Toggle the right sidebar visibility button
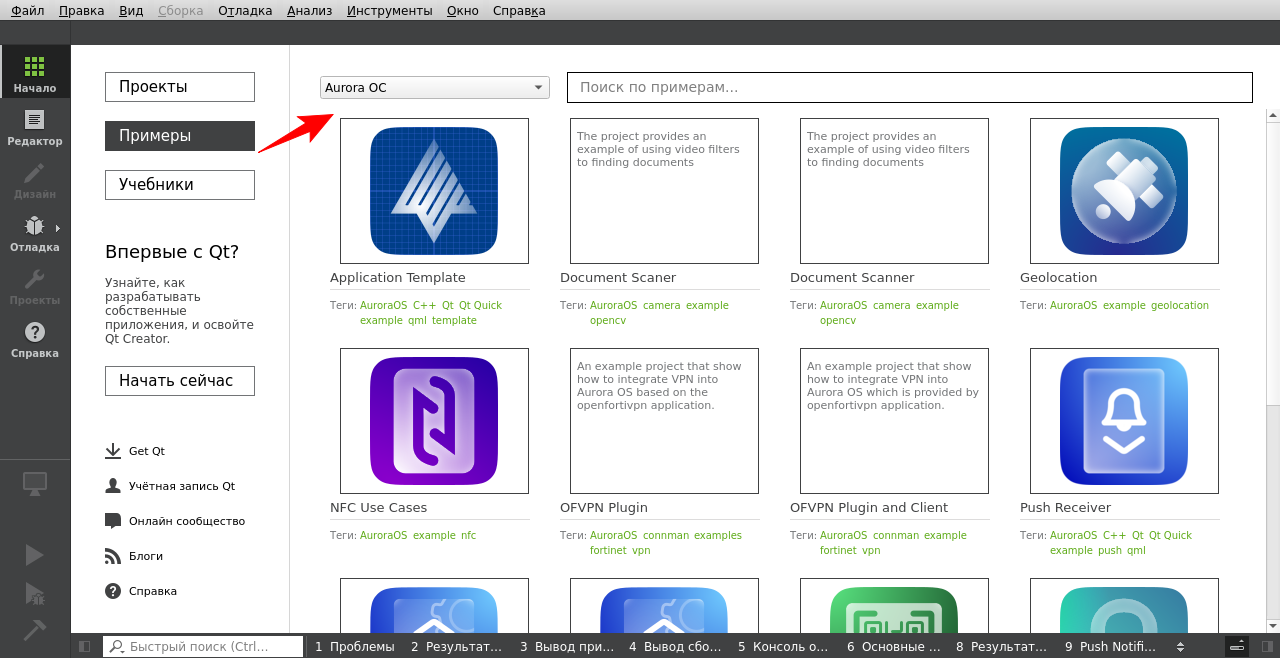 click(1267, 647)
